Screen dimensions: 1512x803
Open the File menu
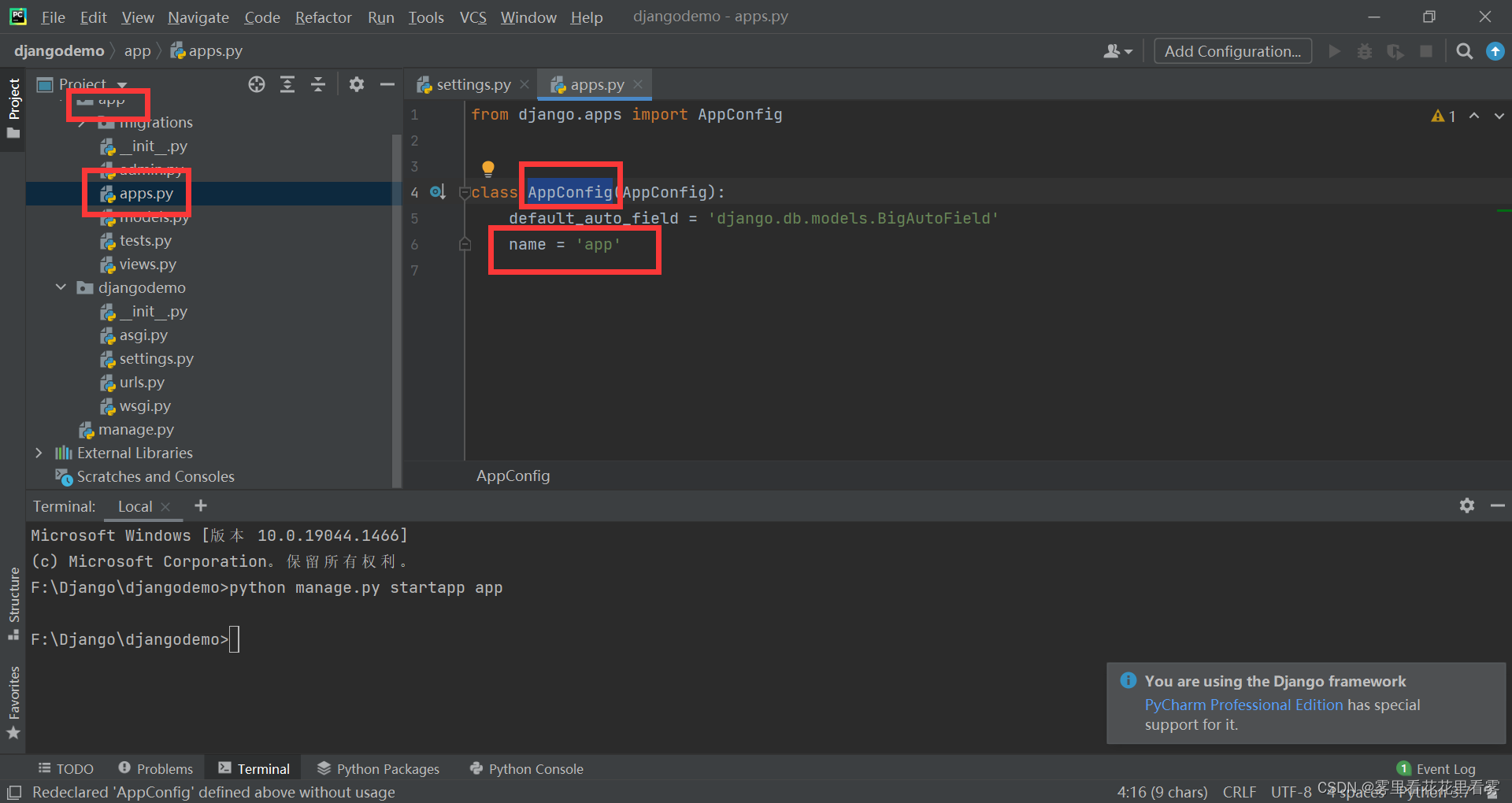53,17
